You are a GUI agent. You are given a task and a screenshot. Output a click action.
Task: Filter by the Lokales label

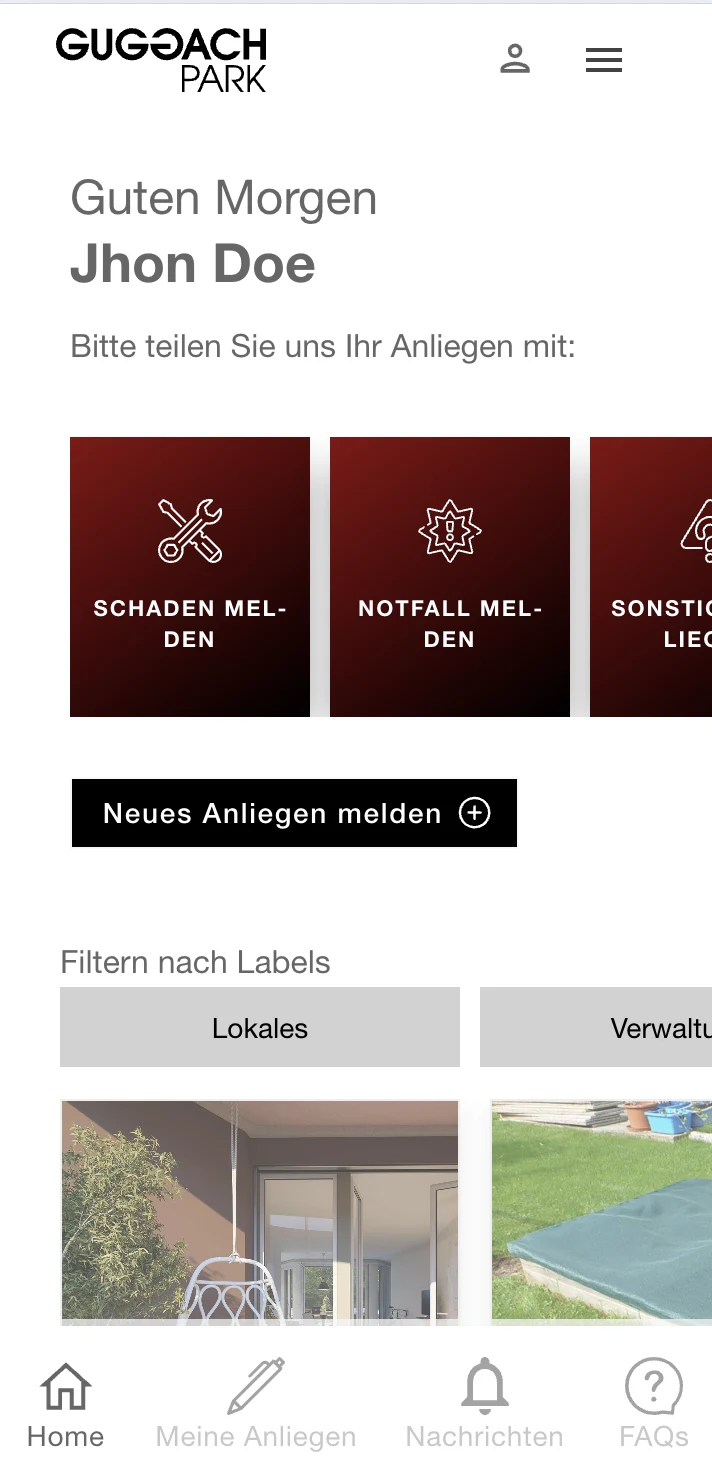point(260,1027)
